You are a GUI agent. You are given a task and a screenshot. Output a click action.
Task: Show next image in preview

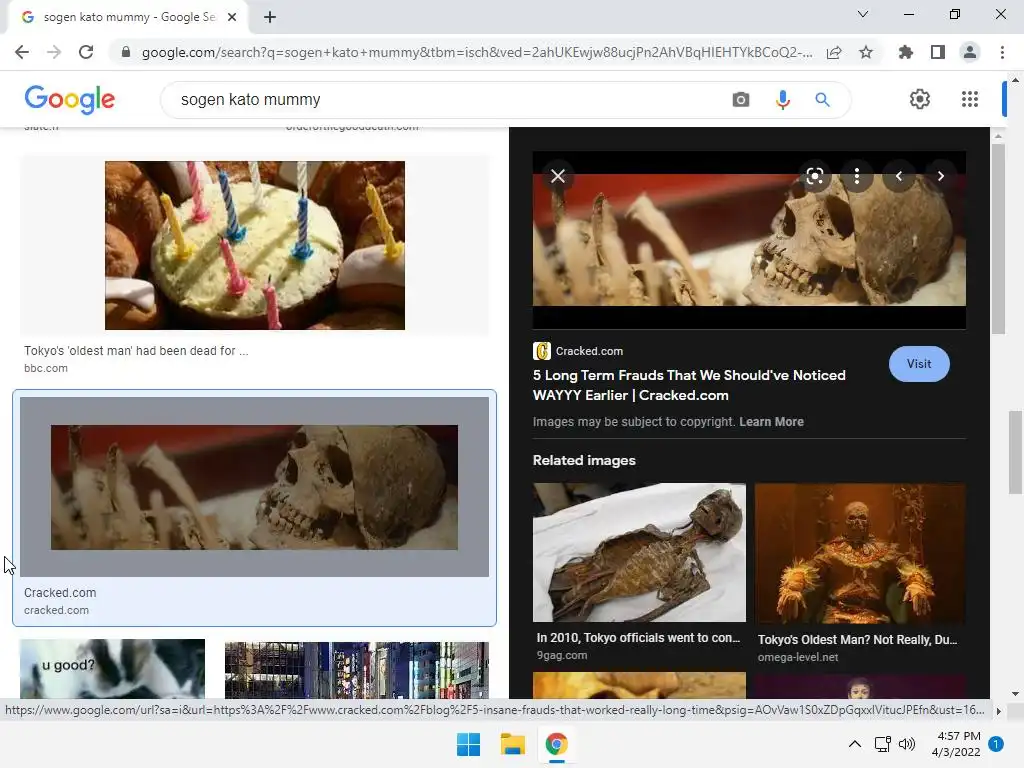[x=940, y=176]
